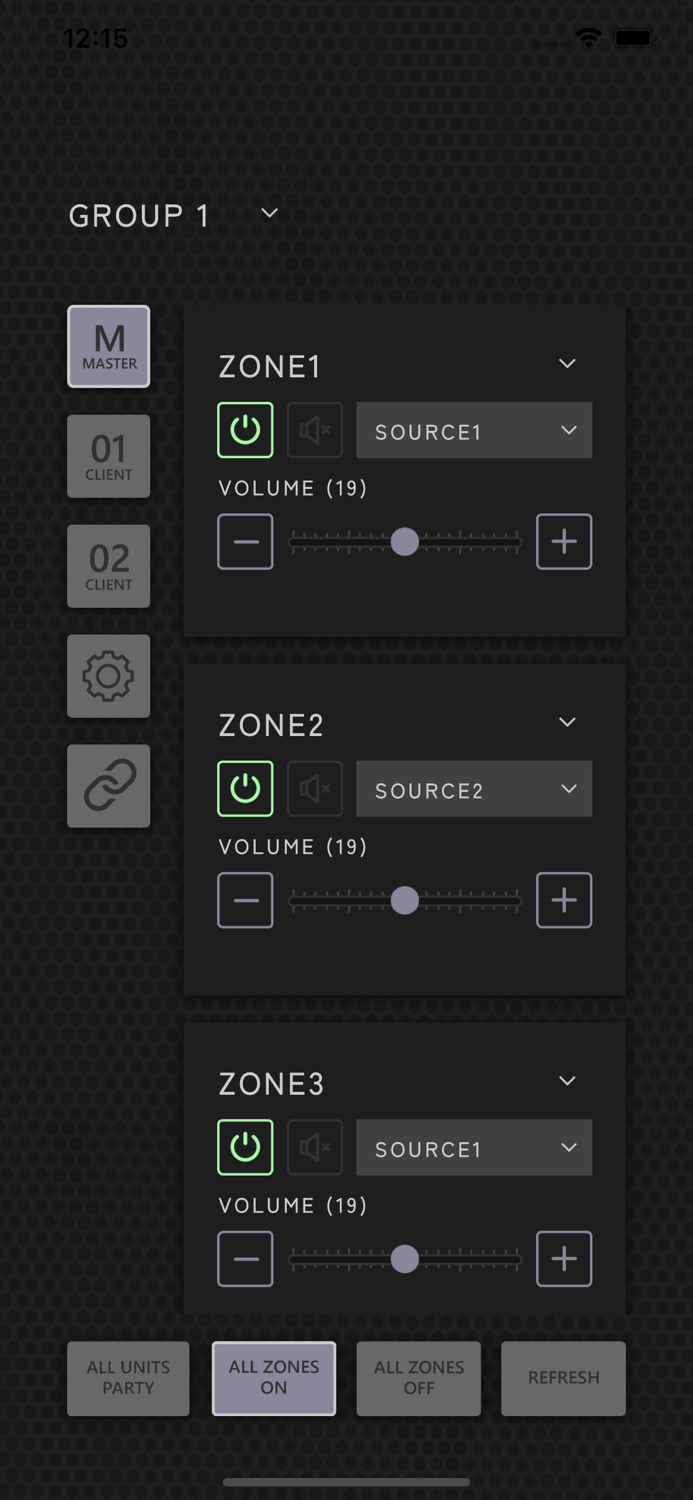Change SOURCE1 for ZONE1
This screenshot has height=1500, width=693.
pyautogui.click(x=474, y=430)
